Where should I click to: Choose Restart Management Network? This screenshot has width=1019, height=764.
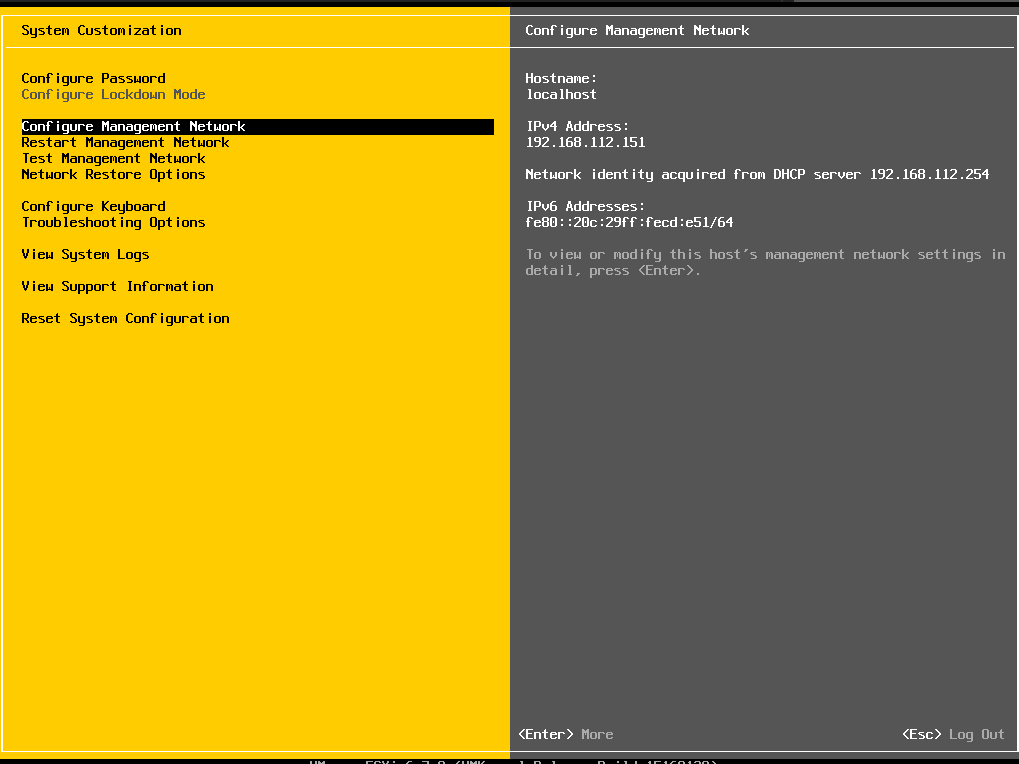pyautogui.click(x=125, y=143)
